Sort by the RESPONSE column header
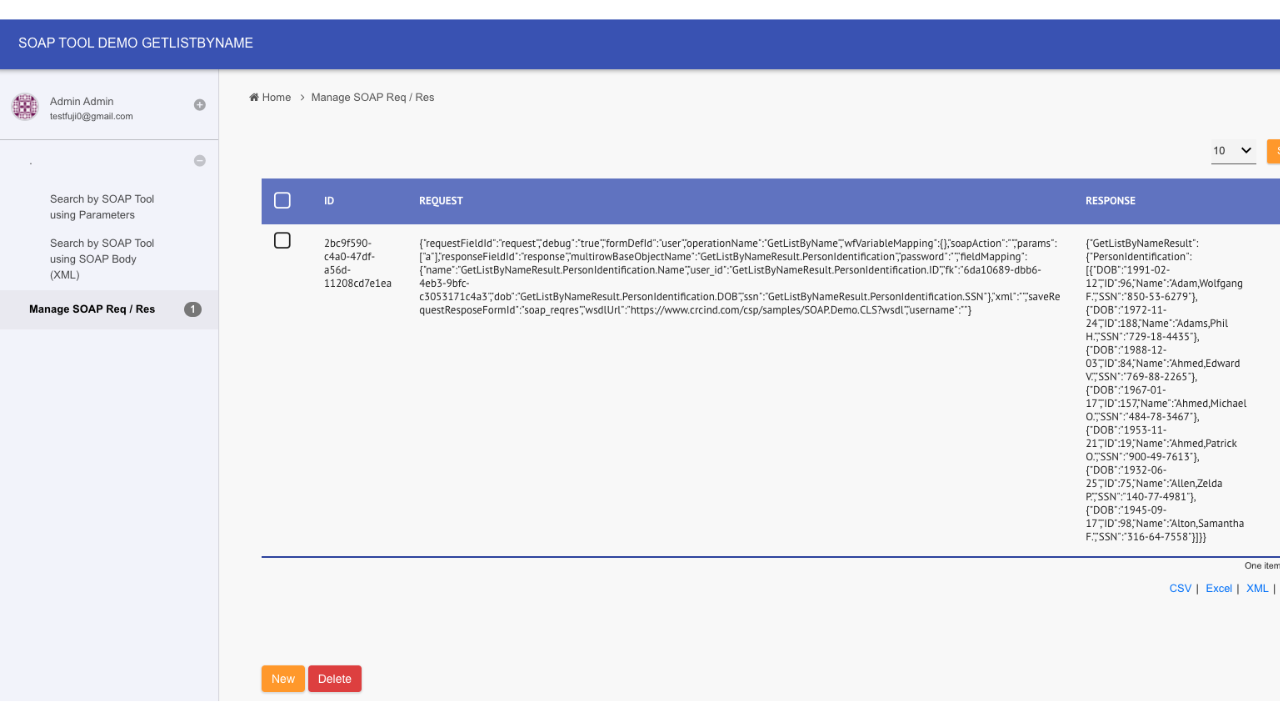This screenshot has height=720, width=1280. (x=1110, y=201)
